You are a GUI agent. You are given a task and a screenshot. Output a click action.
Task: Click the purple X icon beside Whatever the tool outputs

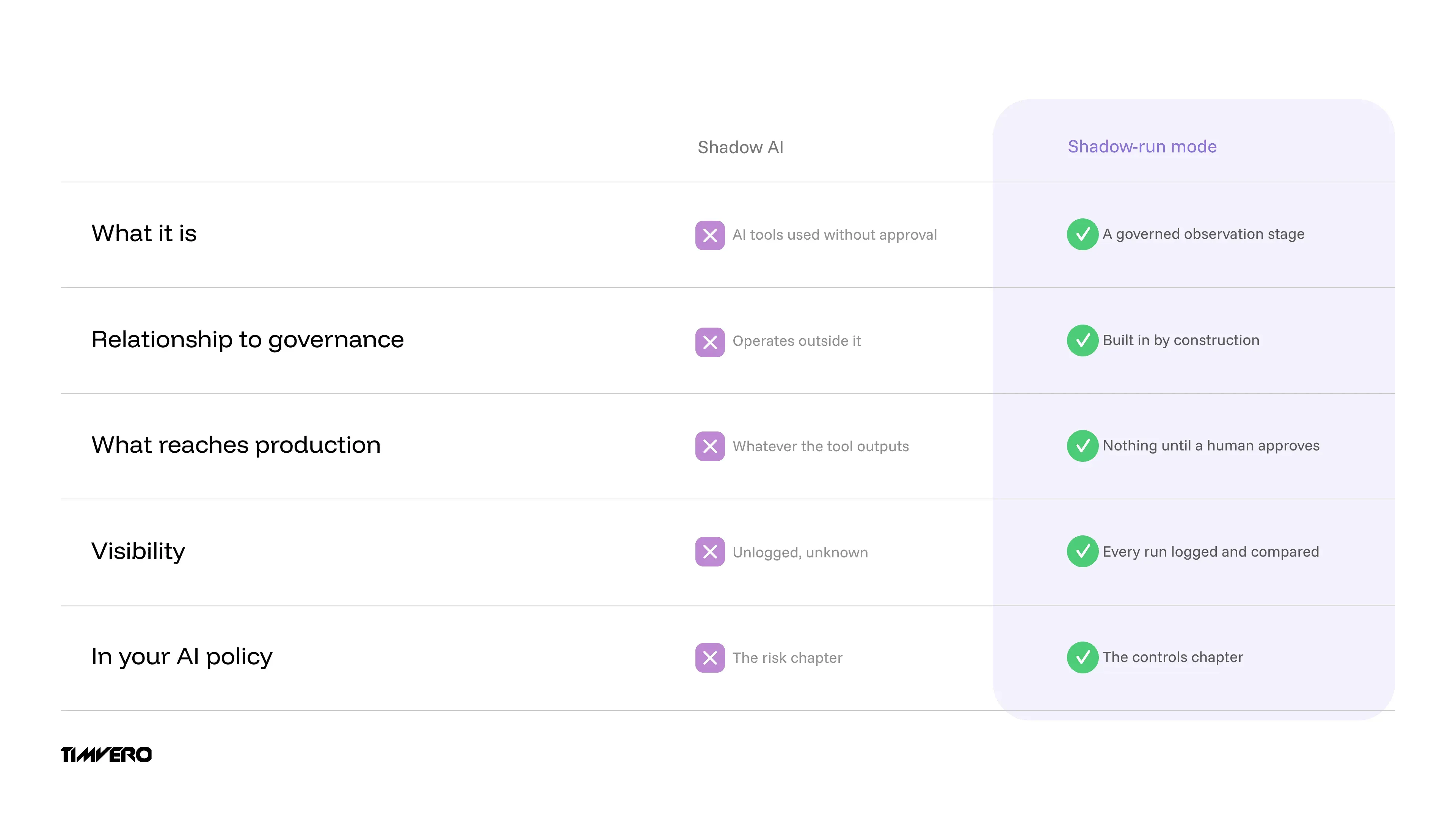pyautogui.click(x=710, y=447)
